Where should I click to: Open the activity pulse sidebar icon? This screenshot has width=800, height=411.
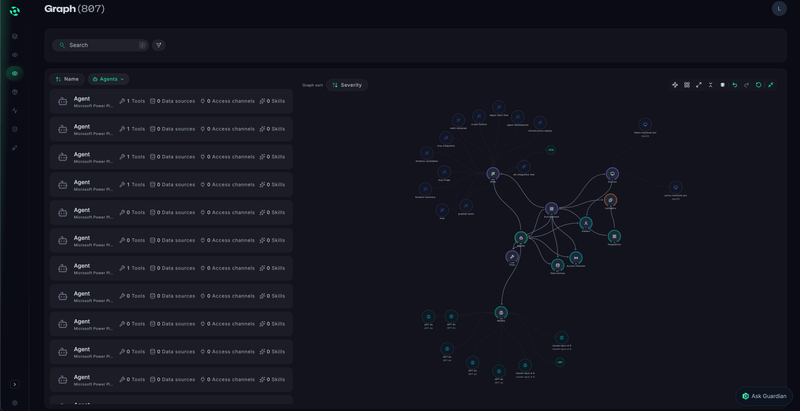pyautogui.click(x=15, y=111)
